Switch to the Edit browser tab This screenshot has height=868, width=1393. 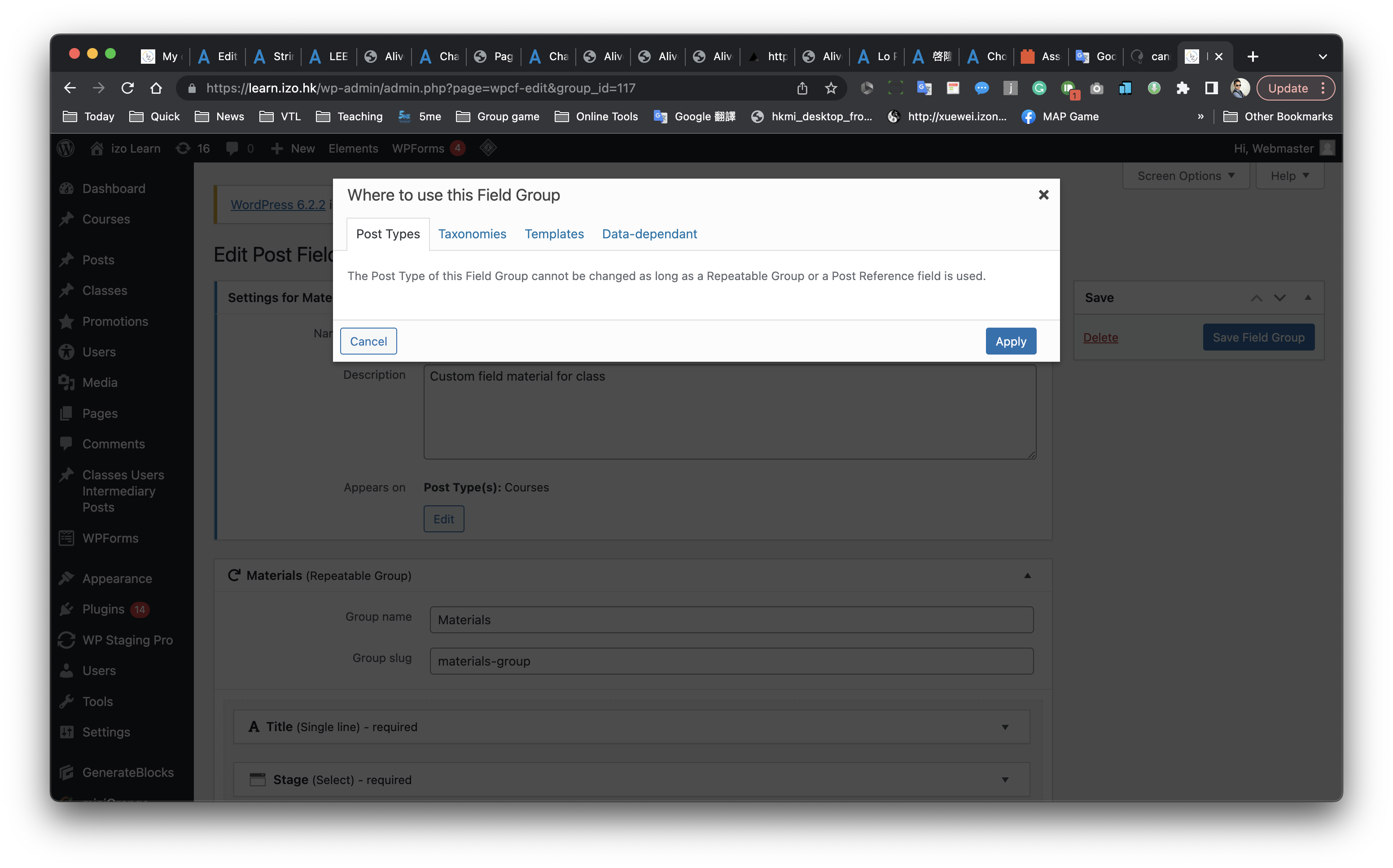pyautogui.click(x=218, y=56)
